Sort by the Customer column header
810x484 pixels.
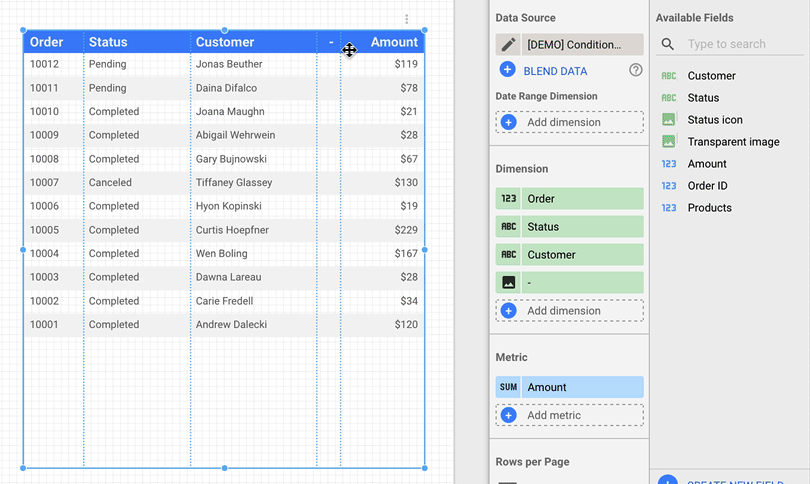pyautogui.click(x=225, y=42)
